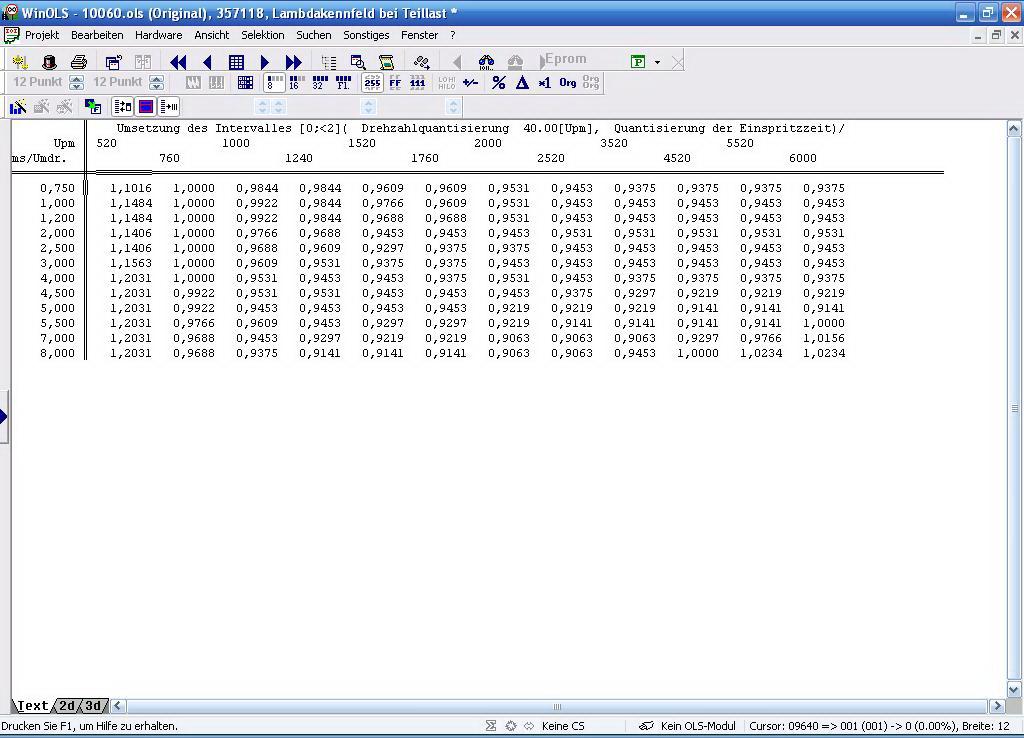The image size is (1024, 738).
Task: Click the horizontal scrollbar left arrow
Action: point(118,706)
